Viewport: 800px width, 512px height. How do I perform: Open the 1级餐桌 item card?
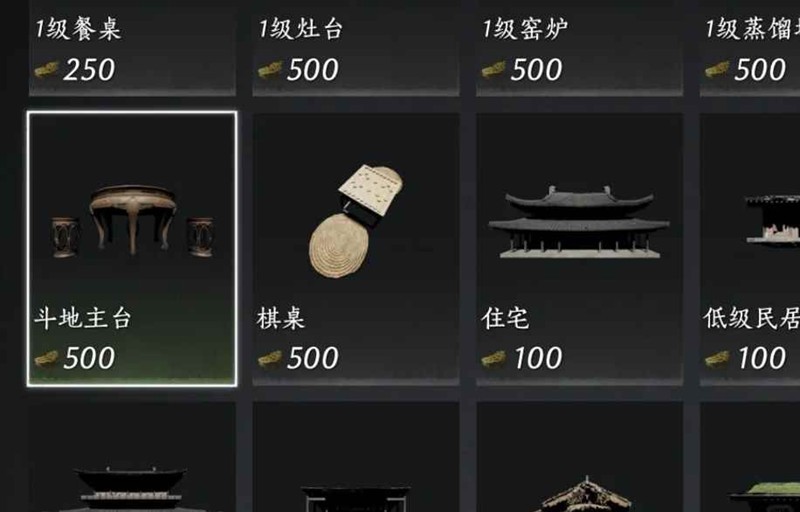132,48
